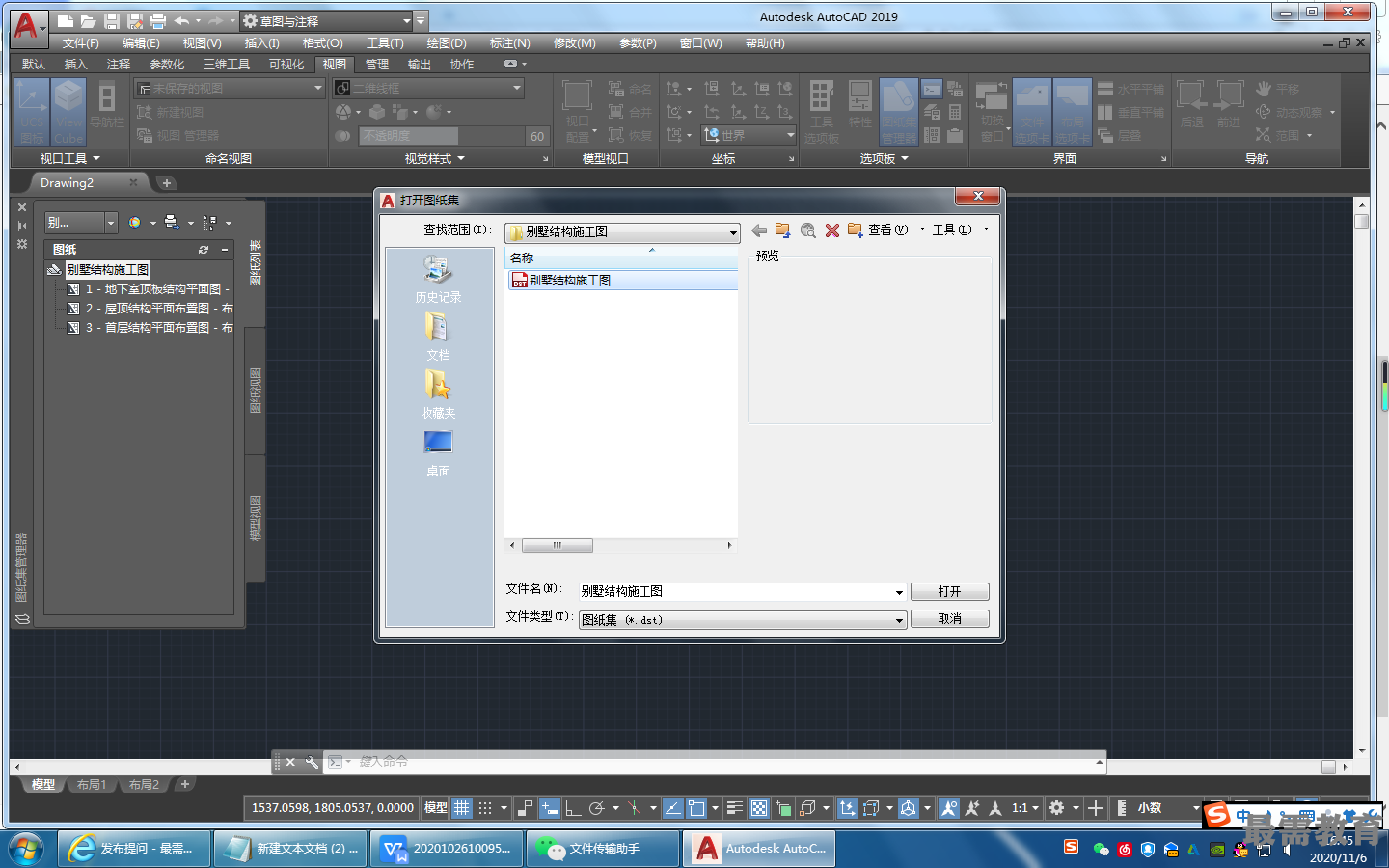Click the workspace switching gear in status bar

(1057, 808)
